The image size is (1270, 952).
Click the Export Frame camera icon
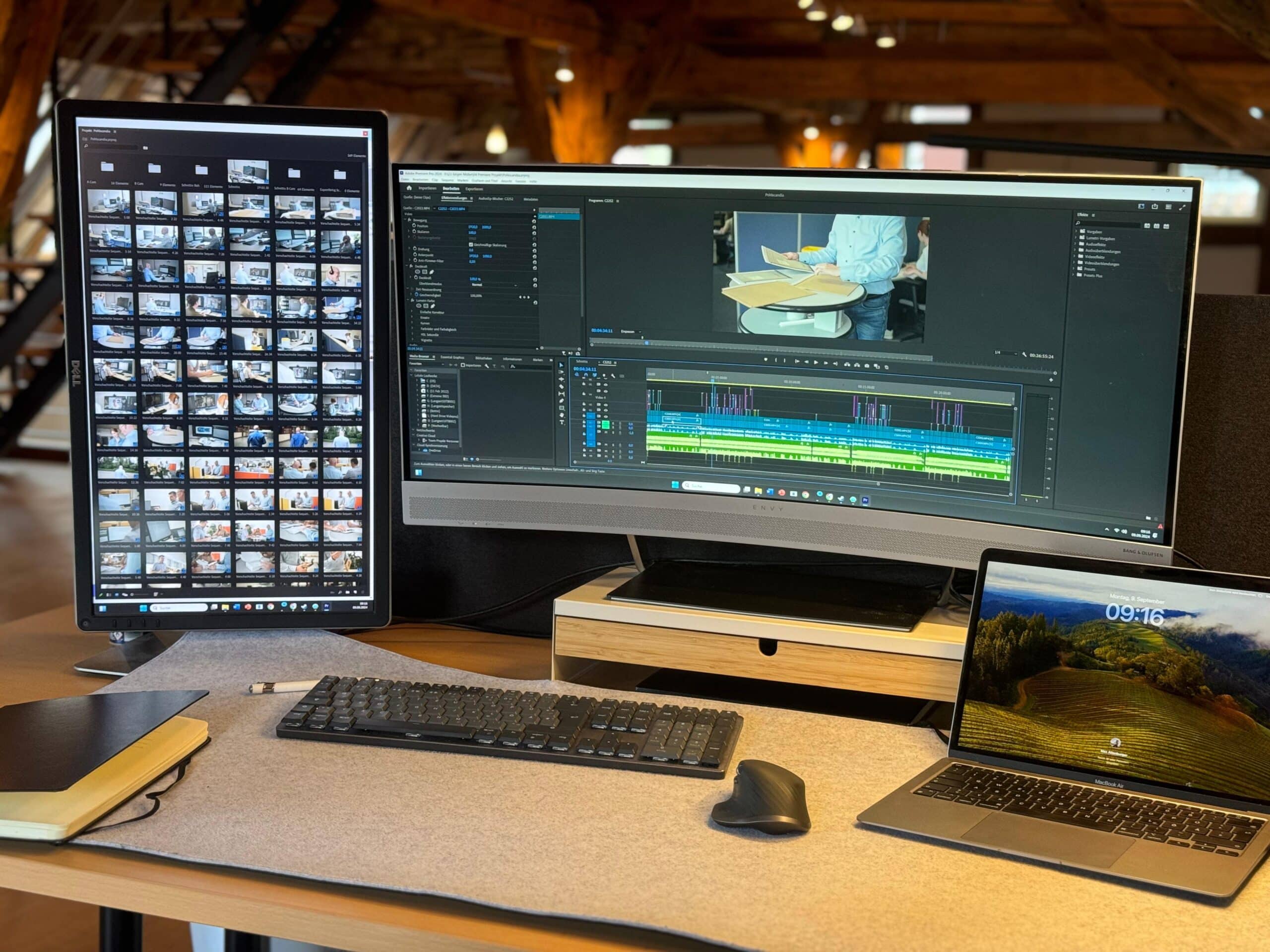pyautogui.click(x=867, y=366)
